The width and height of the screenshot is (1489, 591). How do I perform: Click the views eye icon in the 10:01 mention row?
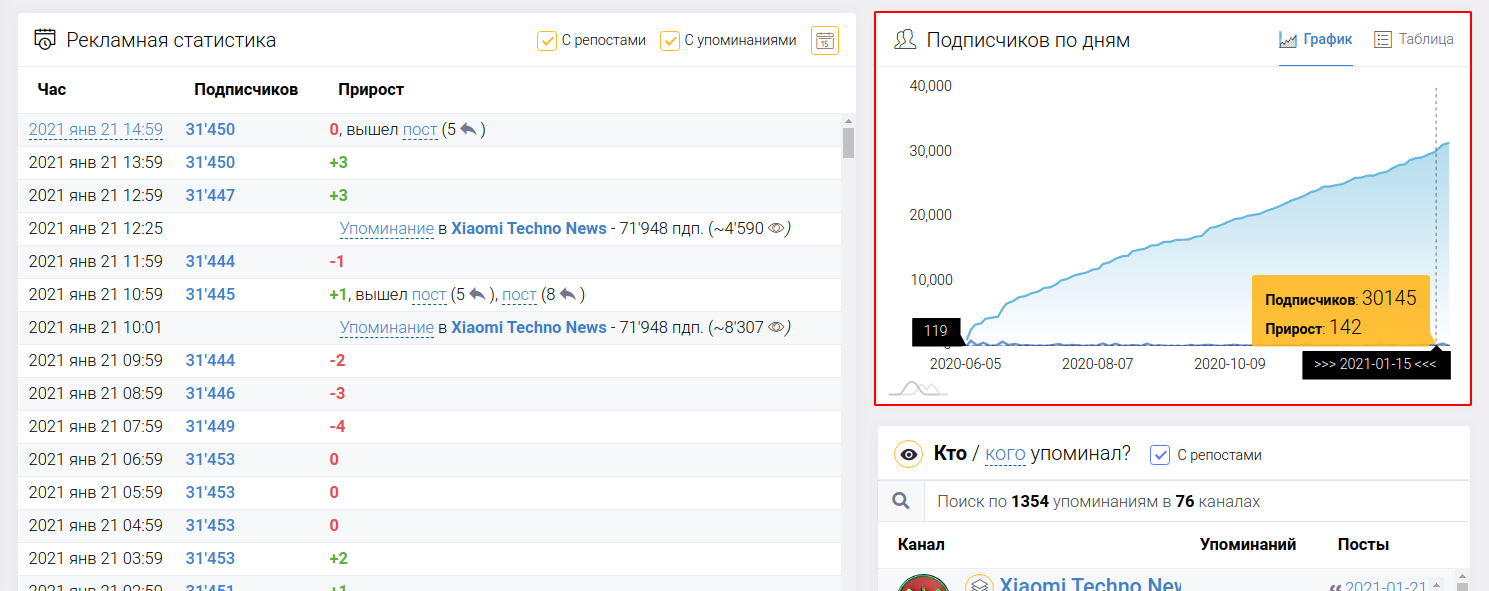coord(777,327)
